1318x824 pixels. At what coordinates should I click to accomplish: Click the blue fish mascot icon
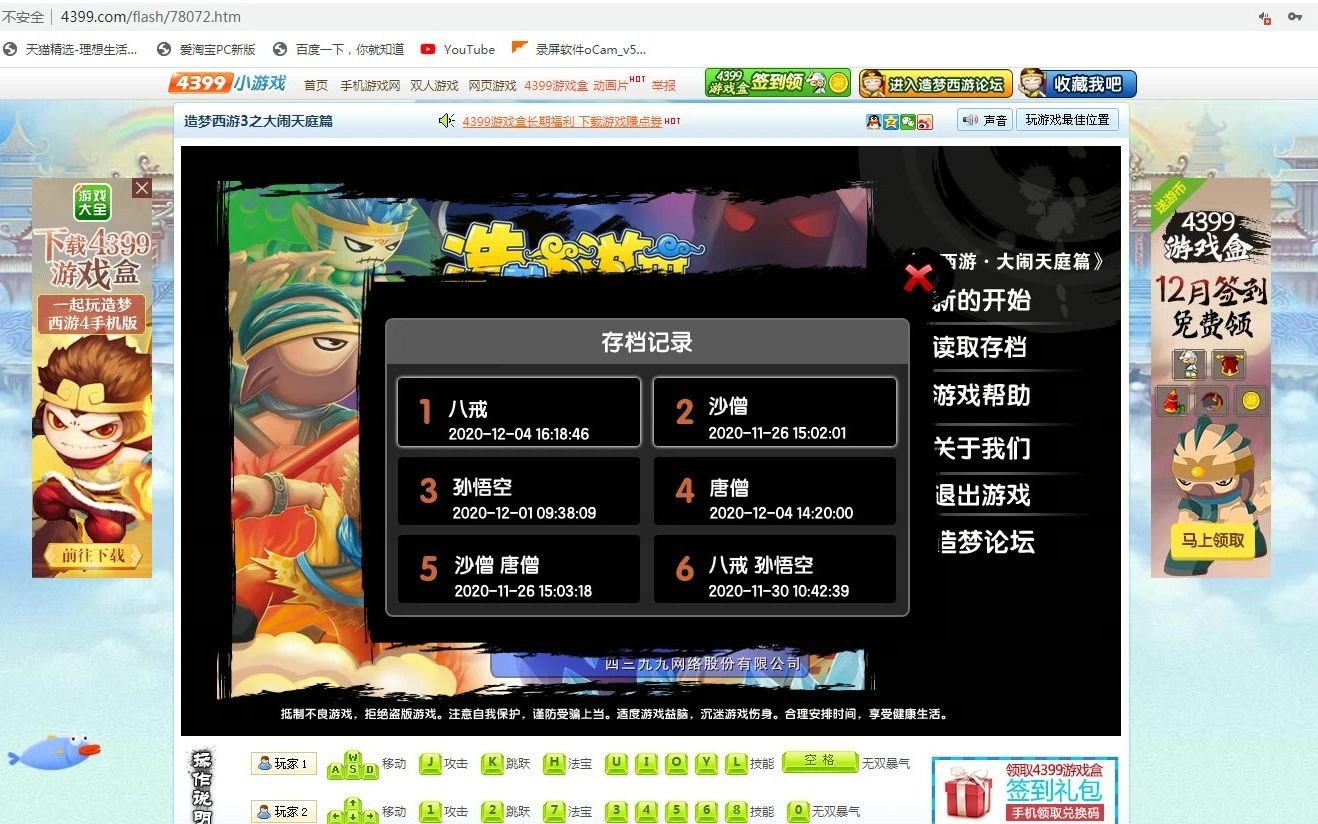55,751
